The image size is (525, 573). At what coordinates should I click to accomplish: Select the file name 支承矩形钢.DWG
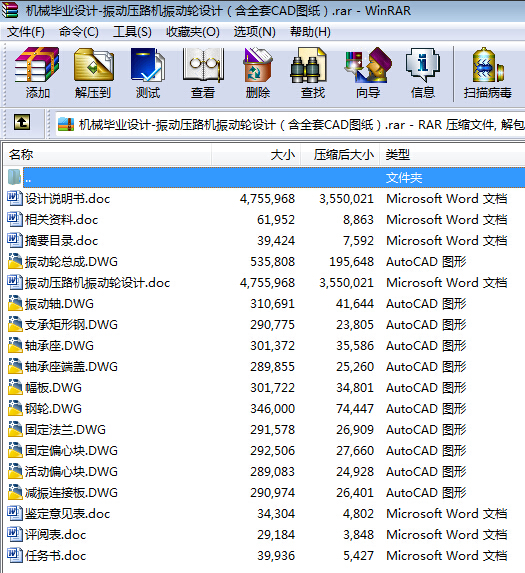pyautogui.click(x=71, y=325)
